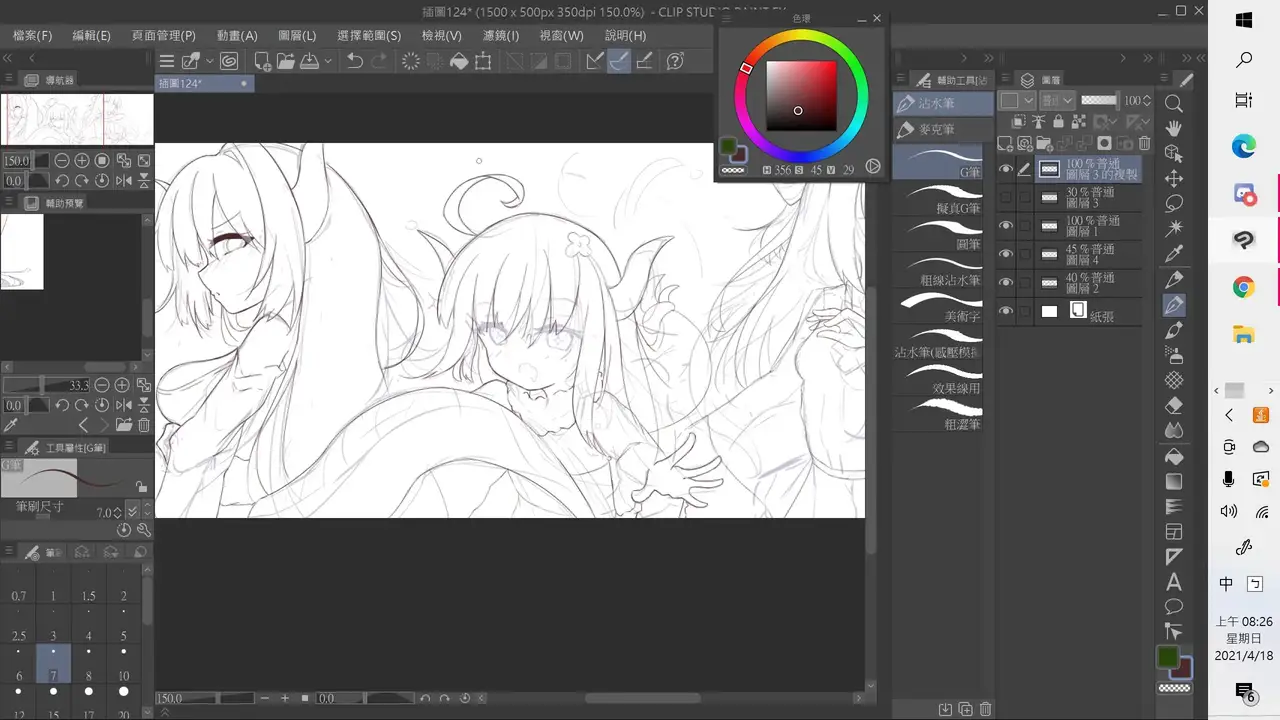Click the Undo arrow in command bar
Image resolution: width=1280 pixels, height=720 pixels.
click(x=354, y=61)
